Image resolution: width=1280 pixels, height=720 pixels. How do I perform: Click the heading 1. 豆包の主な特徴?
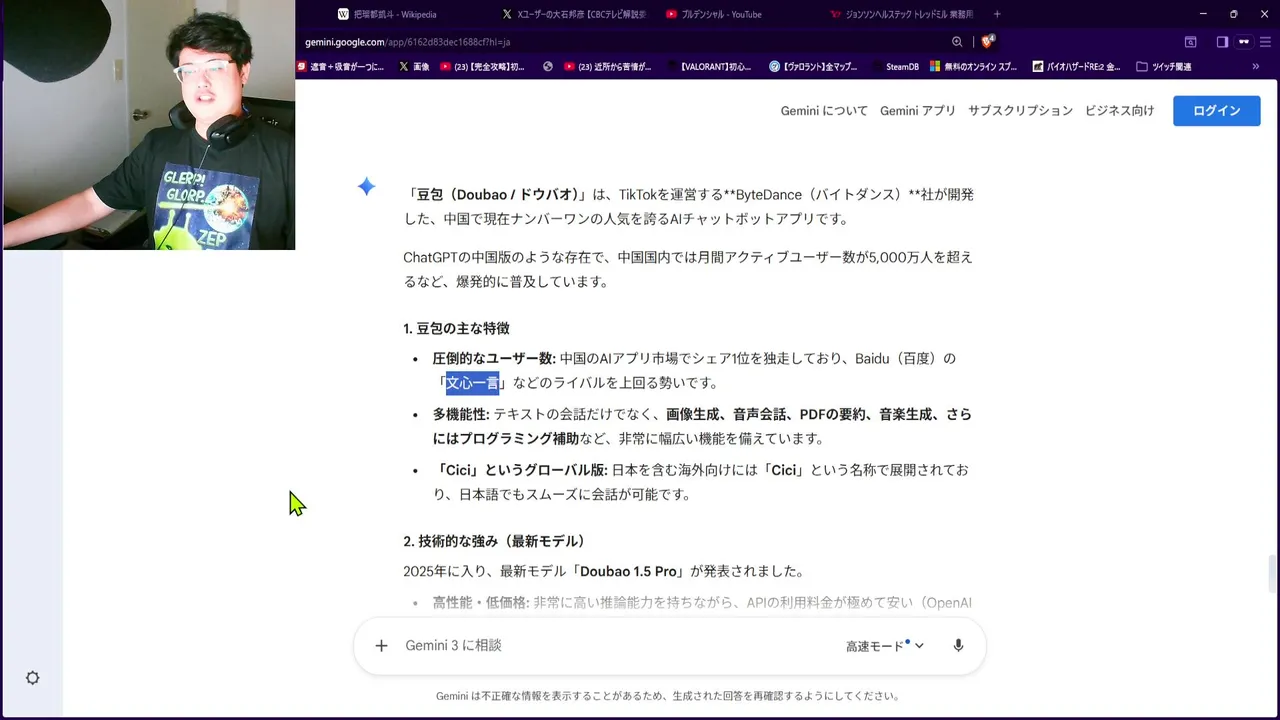pyautogui.click(x=456, y=329)
